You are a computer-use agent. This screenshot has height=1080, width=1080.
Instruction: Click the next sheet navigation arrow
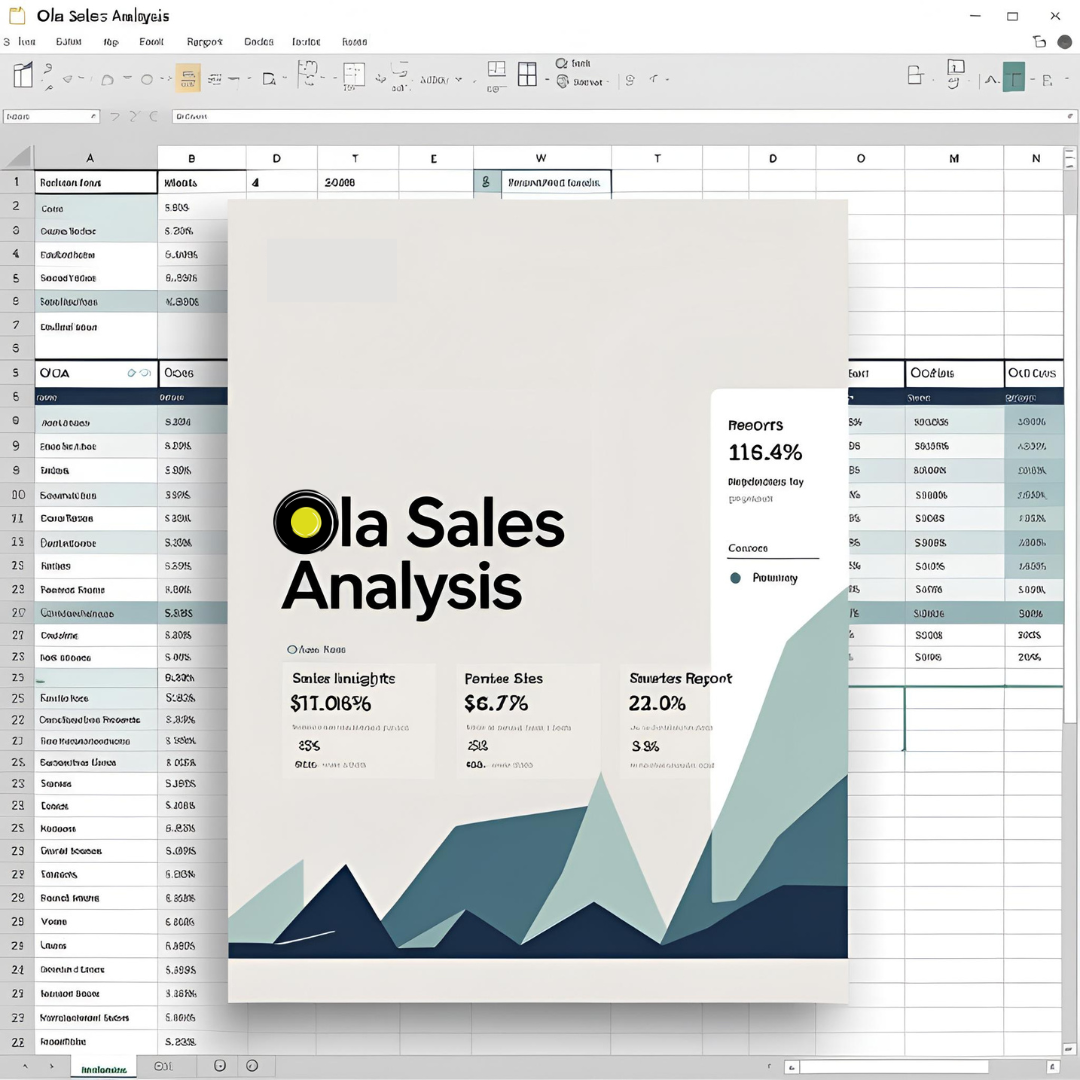click(x=52, y=1066)
